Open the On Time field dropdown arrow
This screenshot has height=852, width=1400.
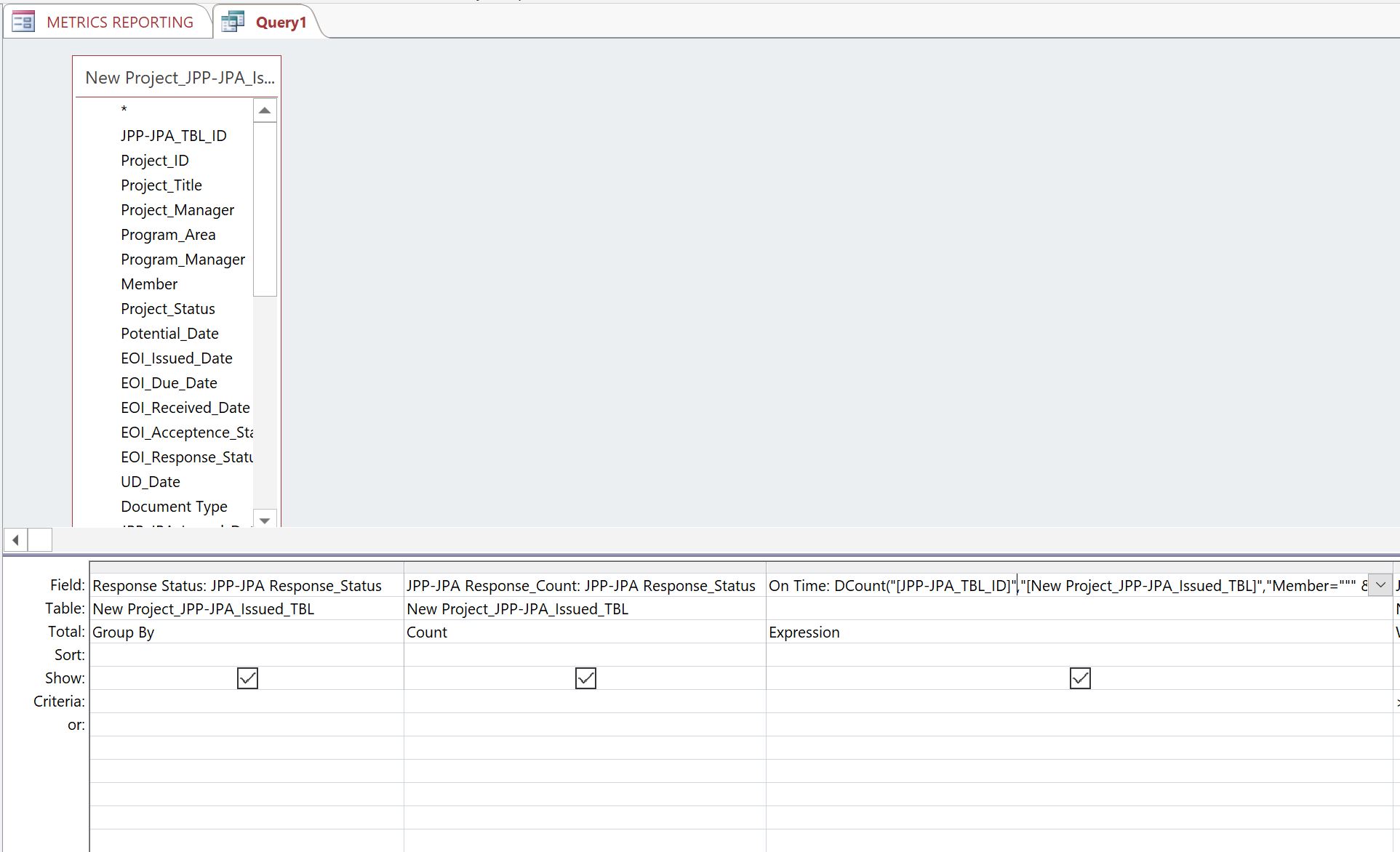1380,585
